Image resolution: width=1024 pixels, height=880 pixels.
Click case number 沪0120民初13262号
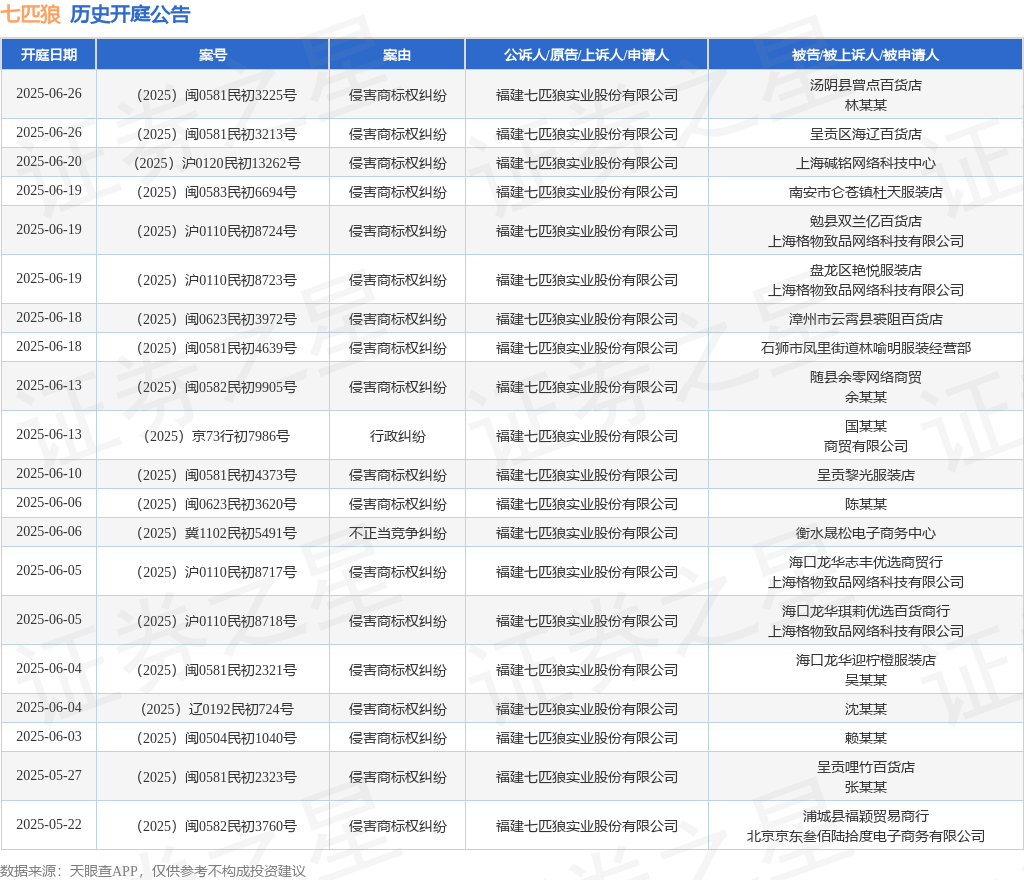(217, 163)
